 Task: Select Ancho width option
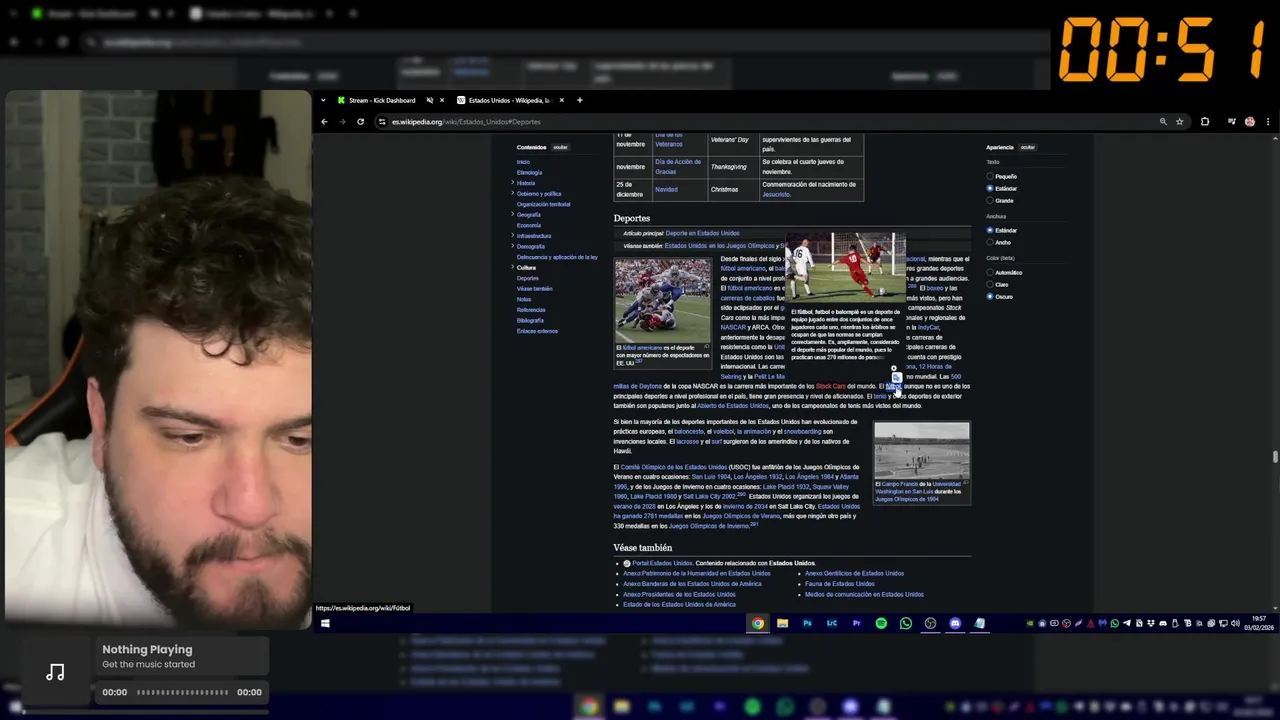990,242
